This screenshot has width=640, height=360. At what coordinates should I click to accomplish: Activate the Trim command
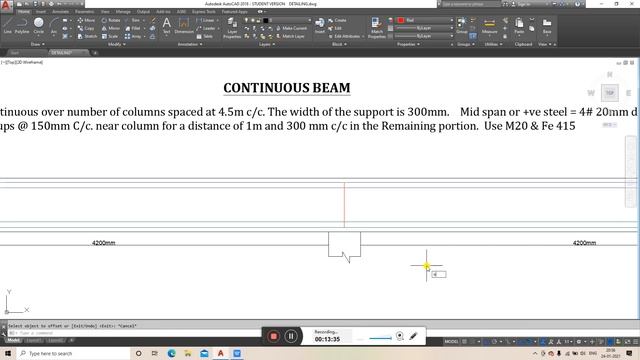point(132,20)
